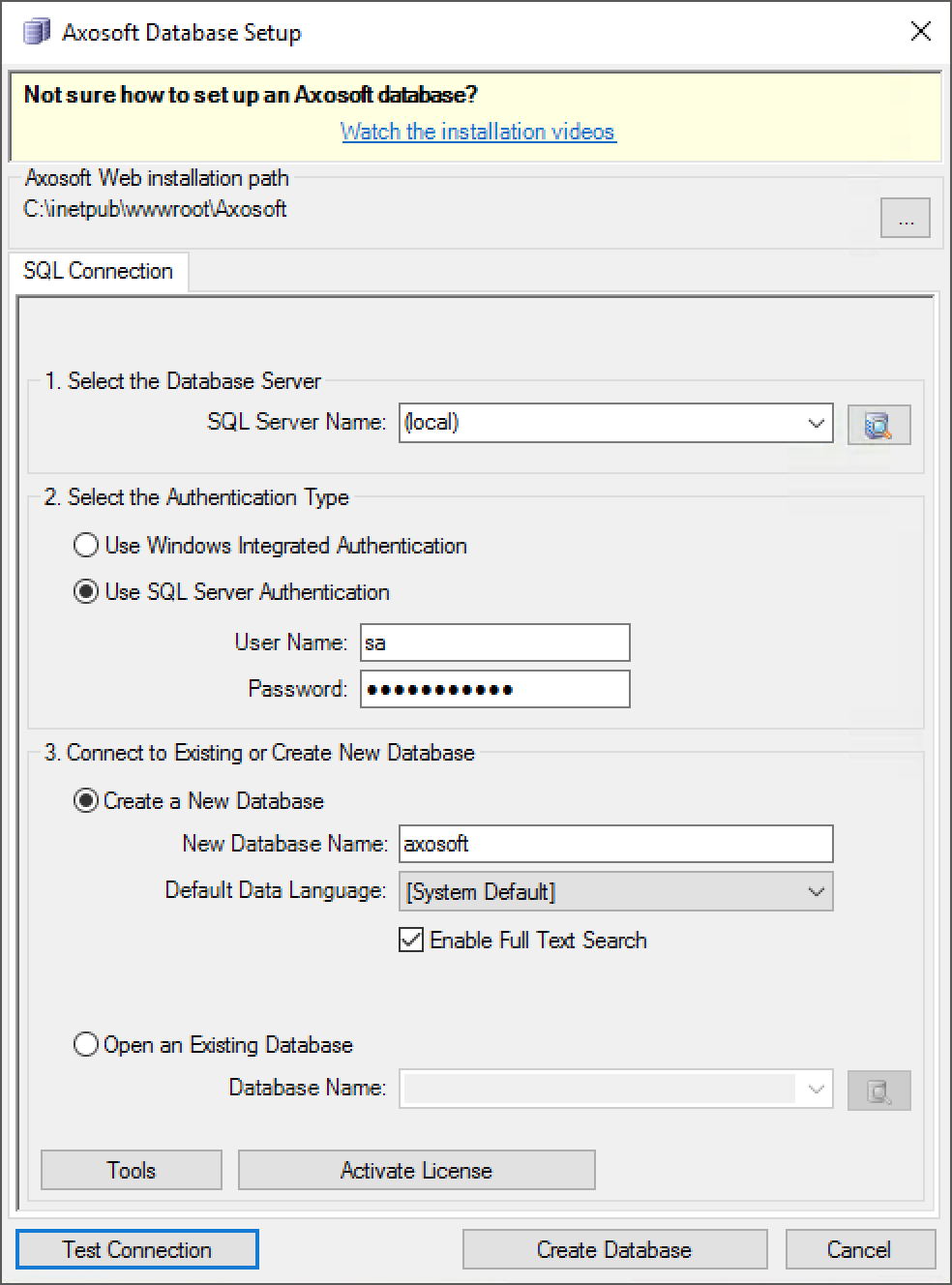Click inside the Password field
Screen dimensions: 952x1285
pos(493,688)
